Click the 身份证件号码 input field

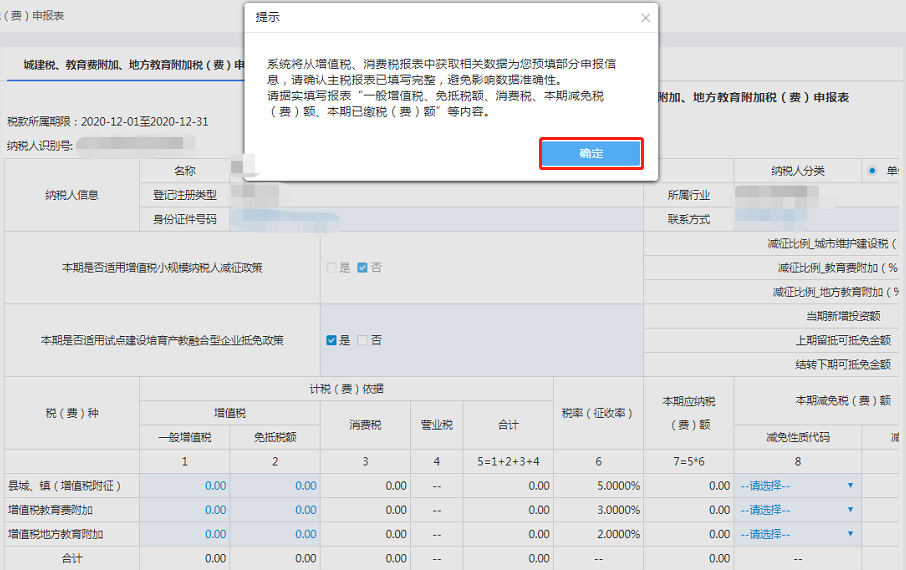[435, 219]
